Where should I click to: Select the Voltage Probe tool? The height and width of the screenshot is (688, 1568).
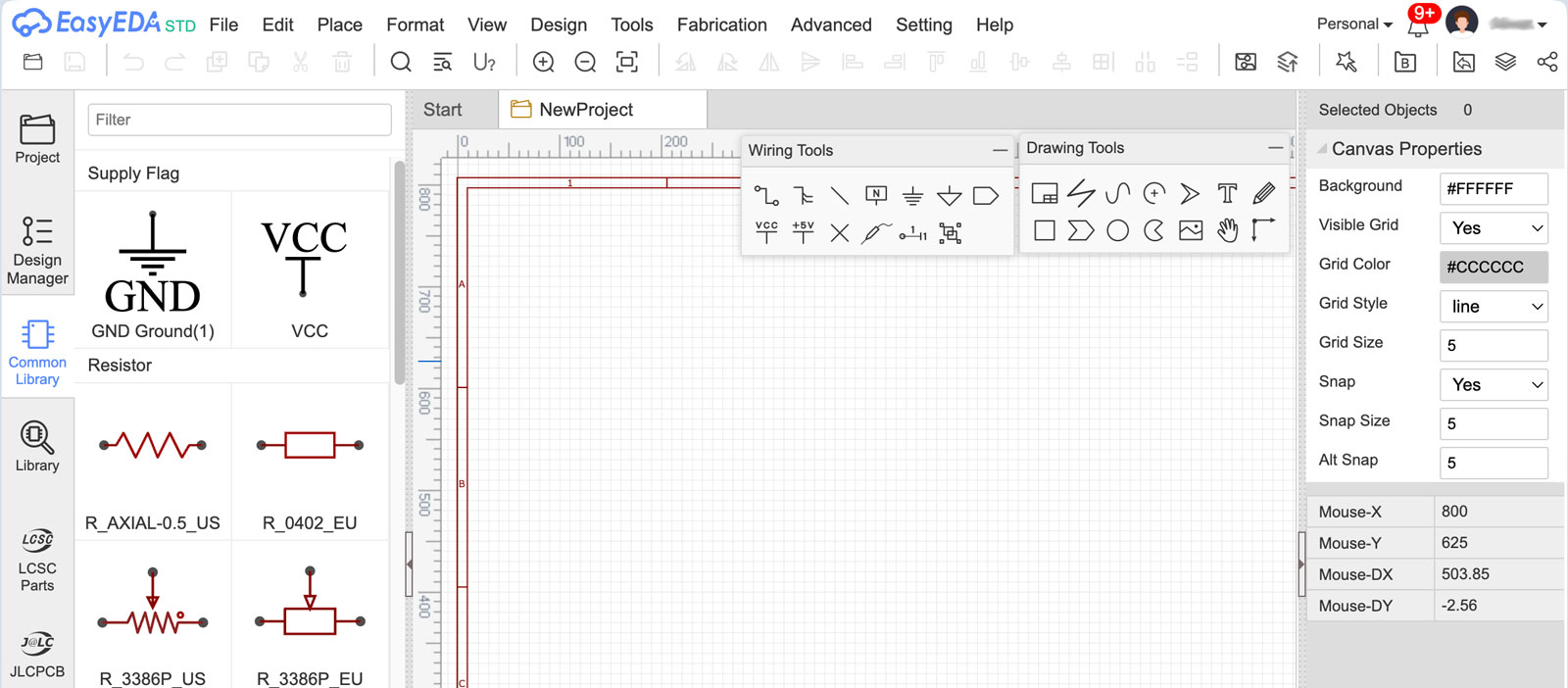click(876, 232)
